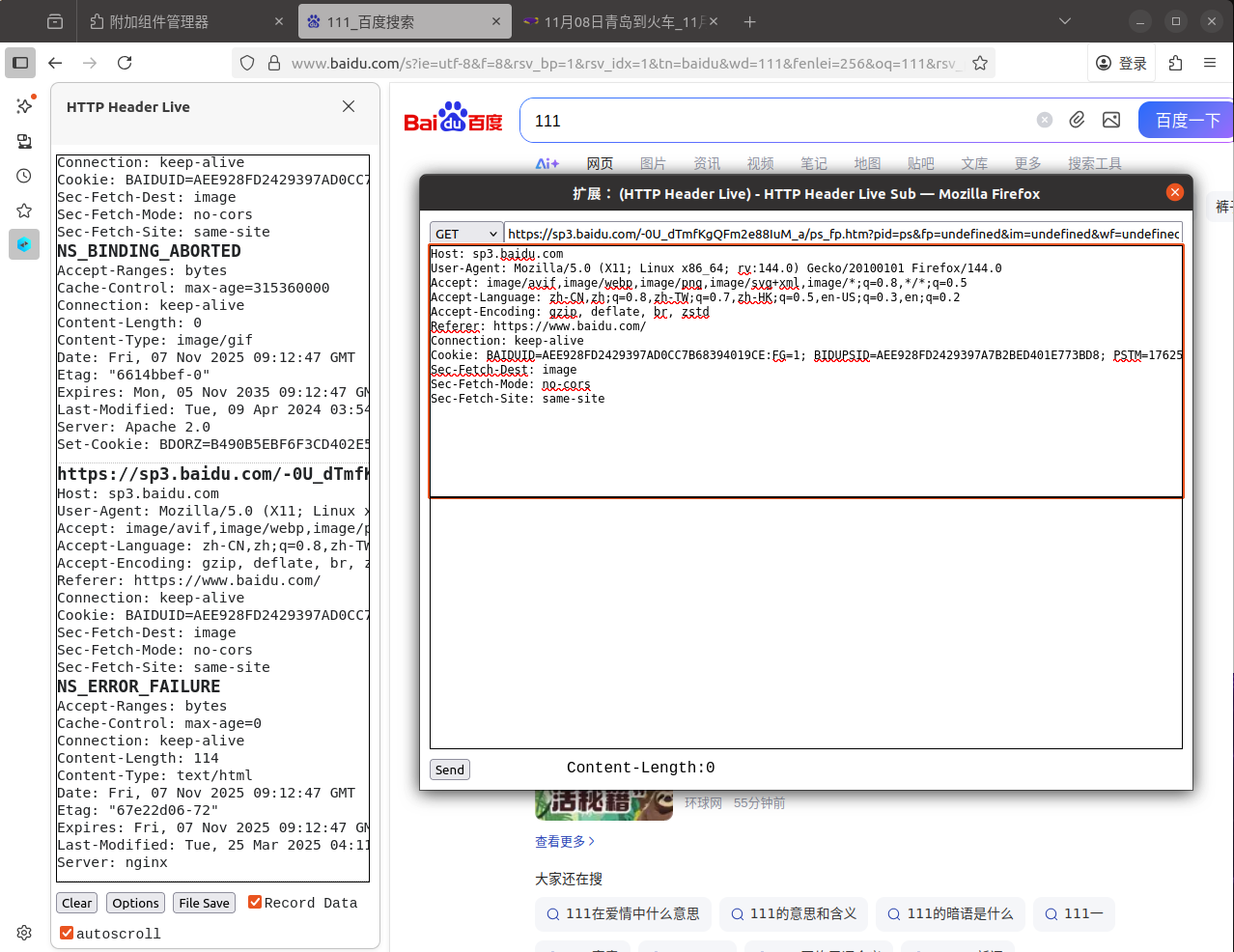Click the request URL field in Sub window
Image resolution: width=1234 pixels, height=952 pixels.
coord(843,234)
